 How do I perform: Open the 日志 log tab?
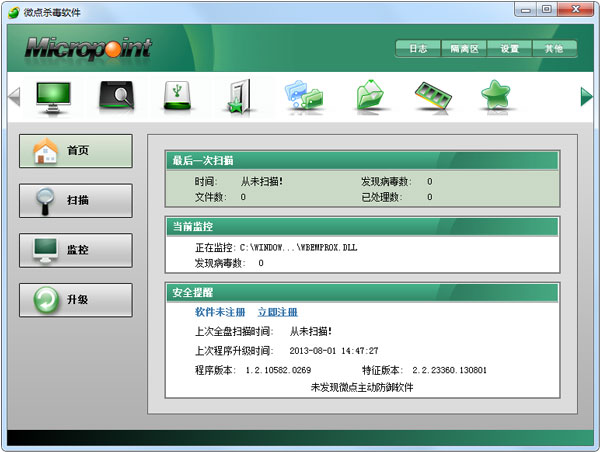coord(418,49)
